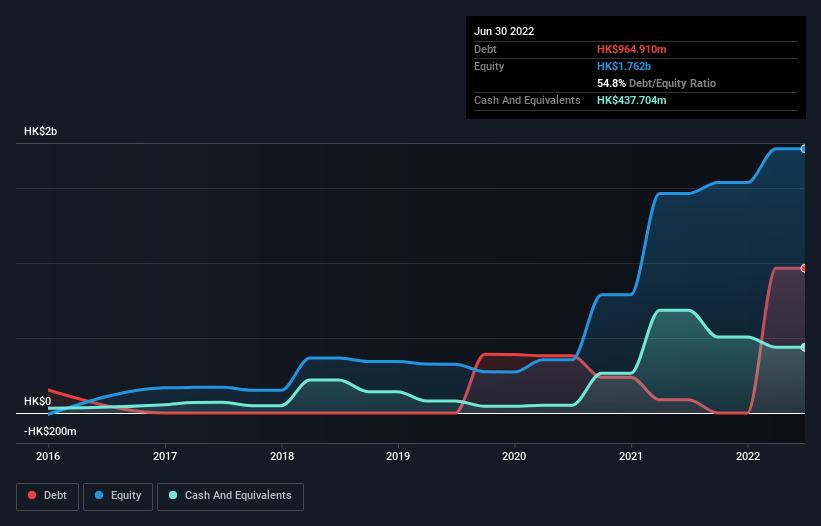Click the Debt row label in tooltip
Viewport: 821px width, 526px height.
(485, 49)
